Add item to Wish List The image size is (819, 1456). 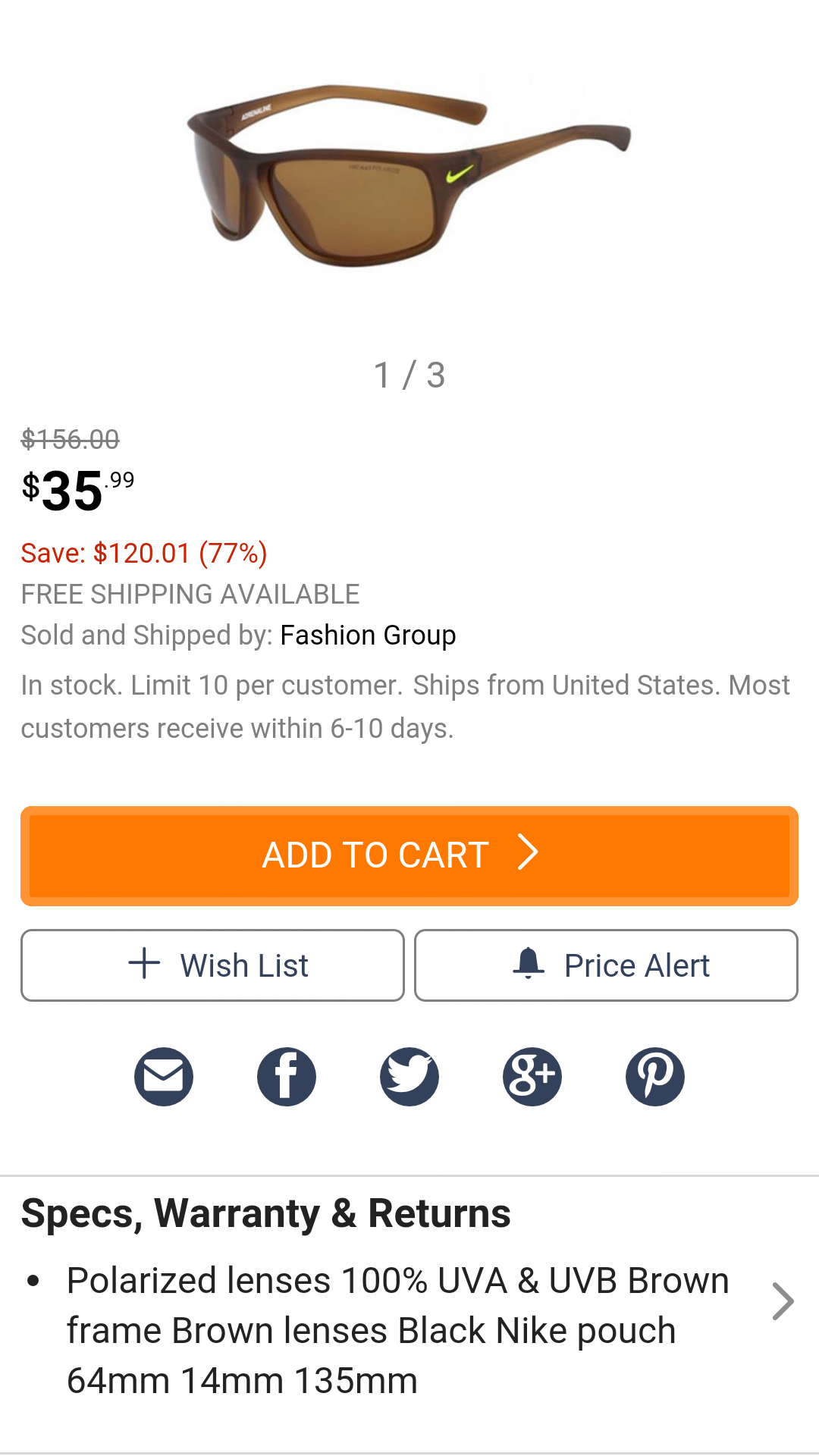pyautogui.click(x=212, y=965)
